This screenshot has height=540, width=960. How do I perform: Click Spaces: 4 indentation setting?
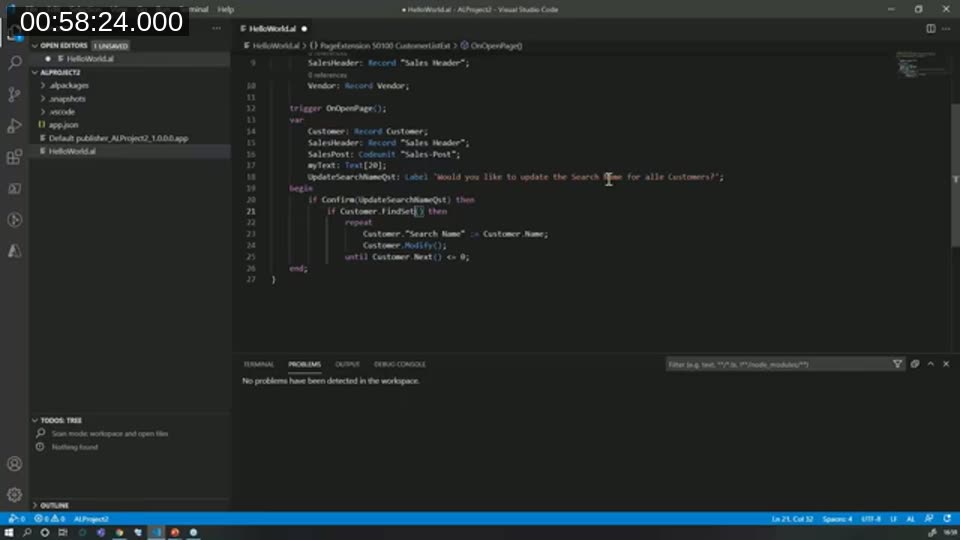coord(838,519)
